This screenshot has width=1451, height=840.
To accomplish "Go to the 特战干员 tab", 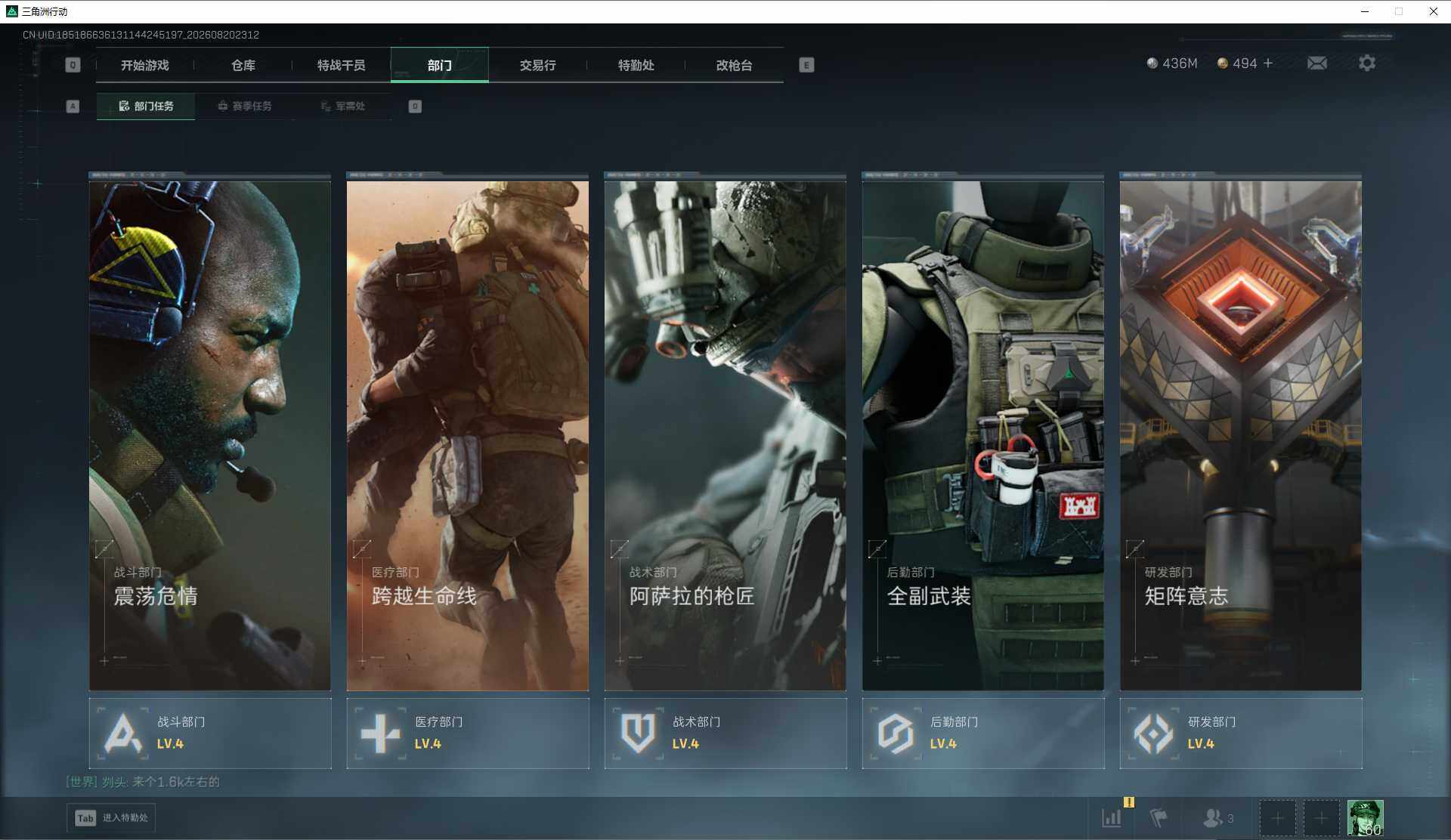I will point(342,65).
